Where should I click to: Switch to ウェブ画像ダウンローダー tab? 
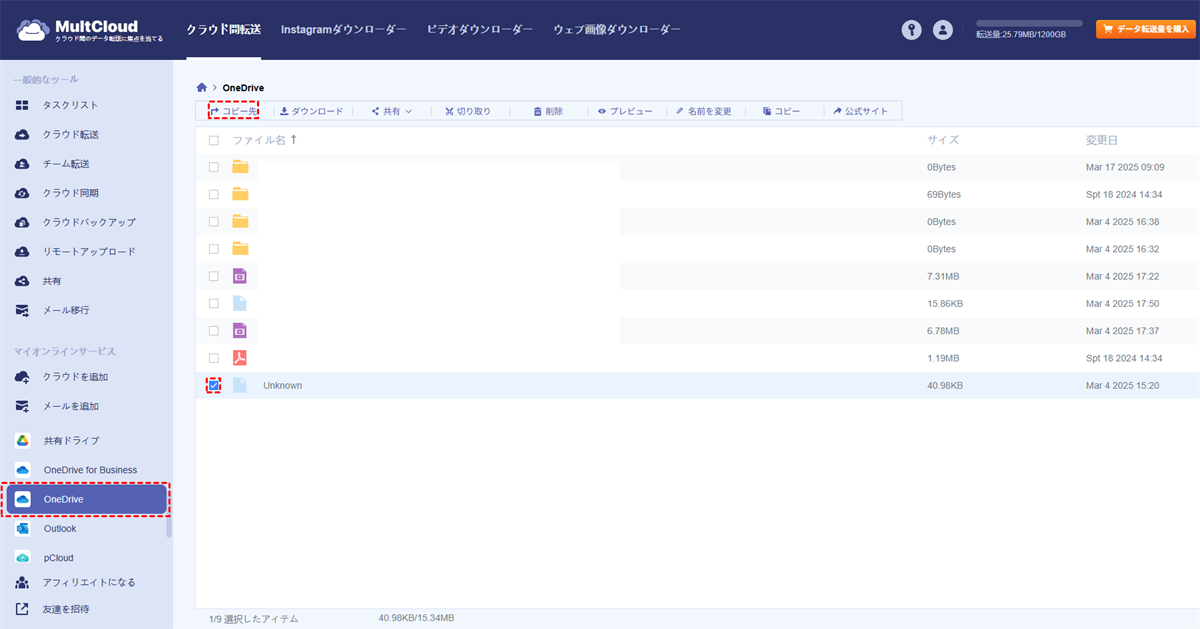coord(617,30)
